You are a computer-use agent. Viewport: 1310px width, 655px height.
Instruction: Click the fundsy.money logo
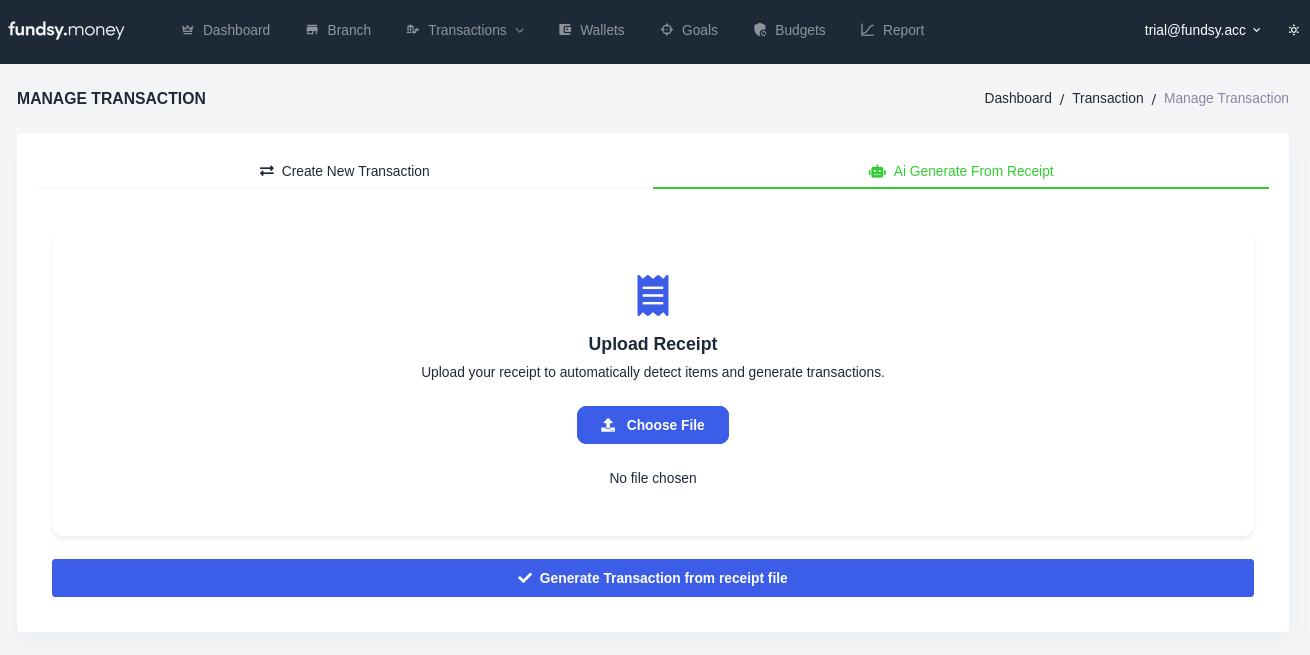(66, 30)
